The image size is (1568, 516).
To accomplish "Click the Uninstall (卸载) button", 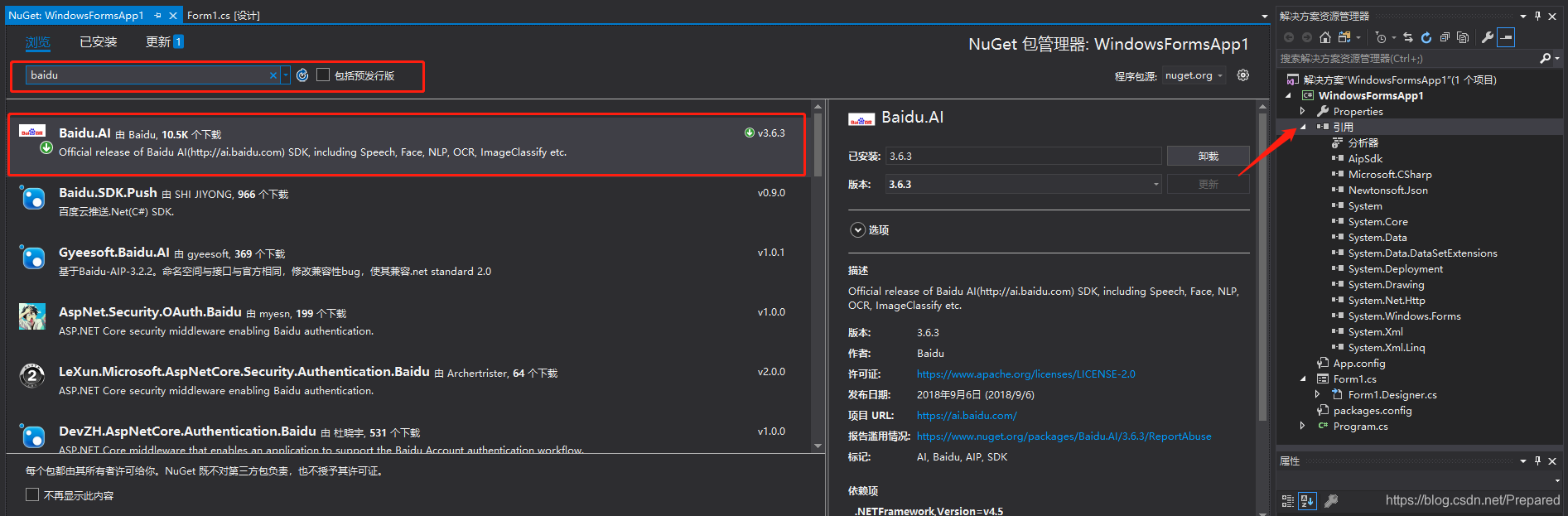I will [x=1208, y=157].
